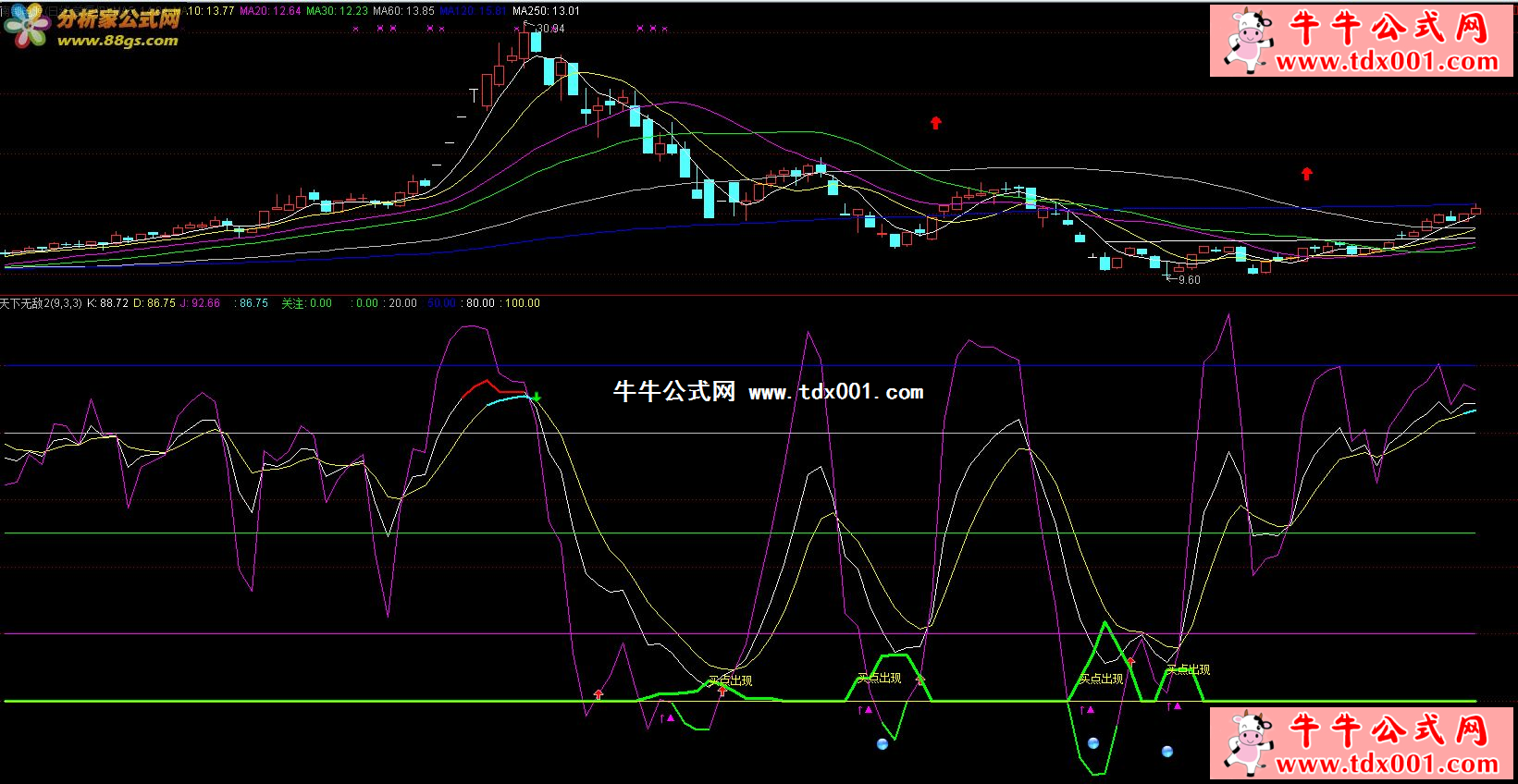Click the MA250: 13.01 legend label
This screenshot has width=1518, height=784.
point(546,11)
